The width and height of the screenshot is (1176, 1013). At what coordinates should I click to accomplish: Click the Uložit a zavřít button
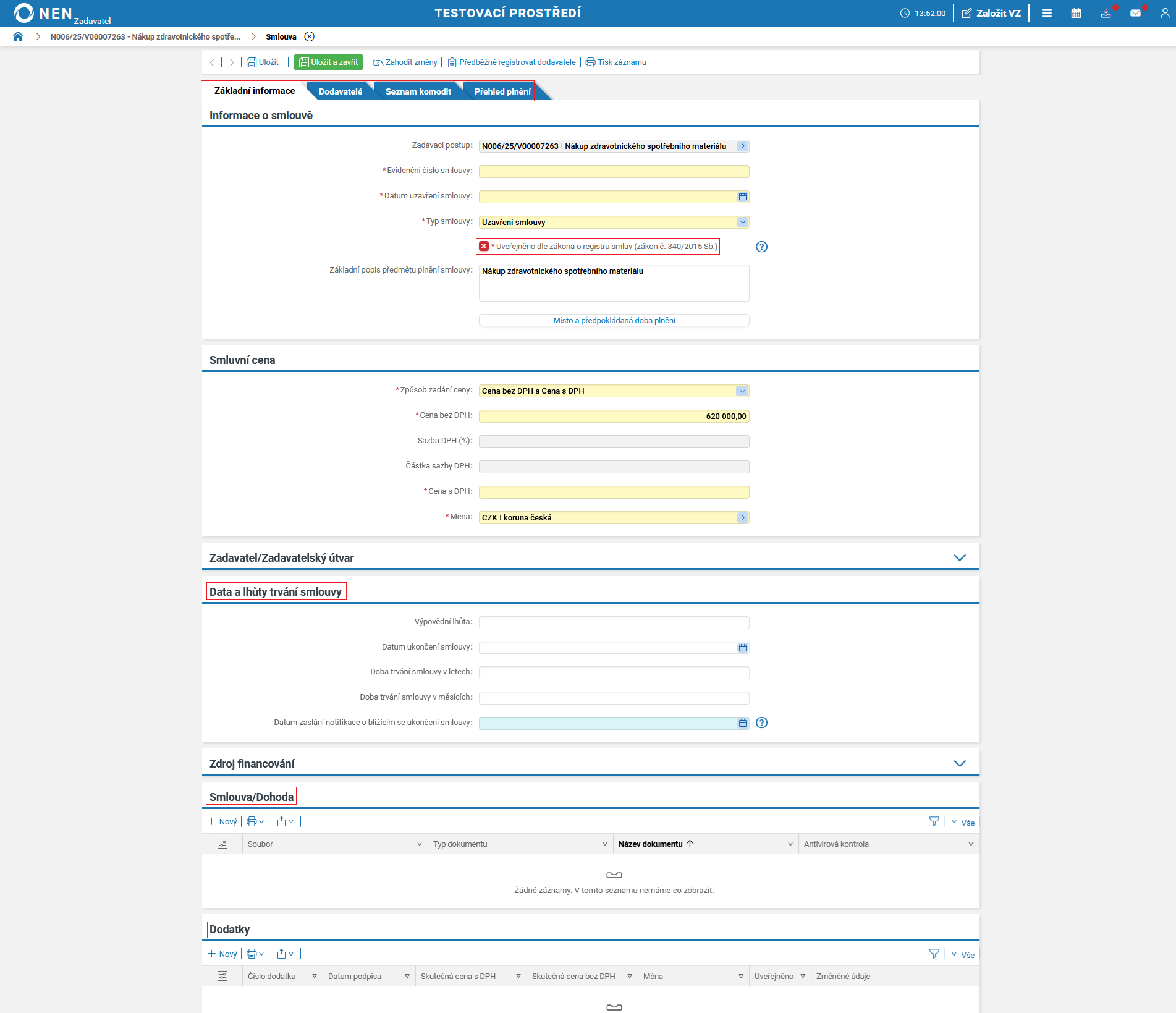[x=328, y=62]
